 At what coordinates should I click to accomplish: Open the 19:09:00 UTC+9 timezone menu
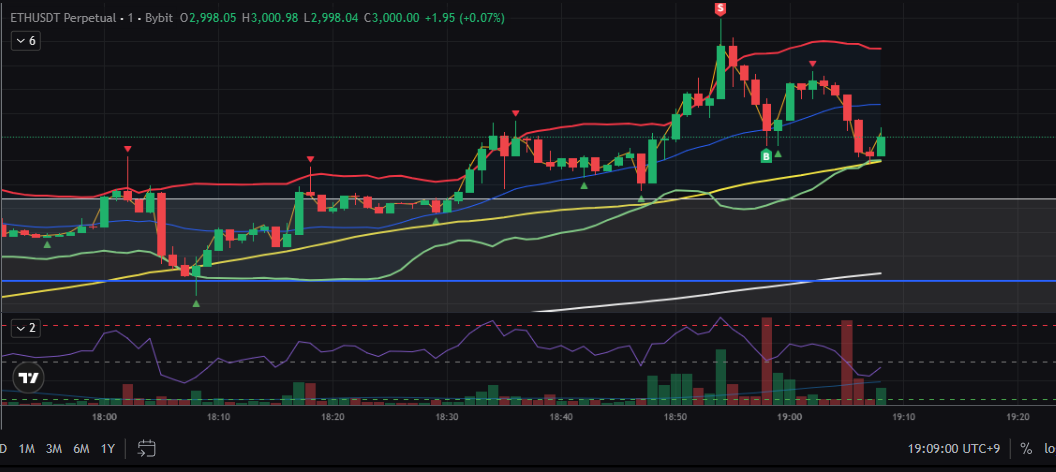tap(958, 449)
